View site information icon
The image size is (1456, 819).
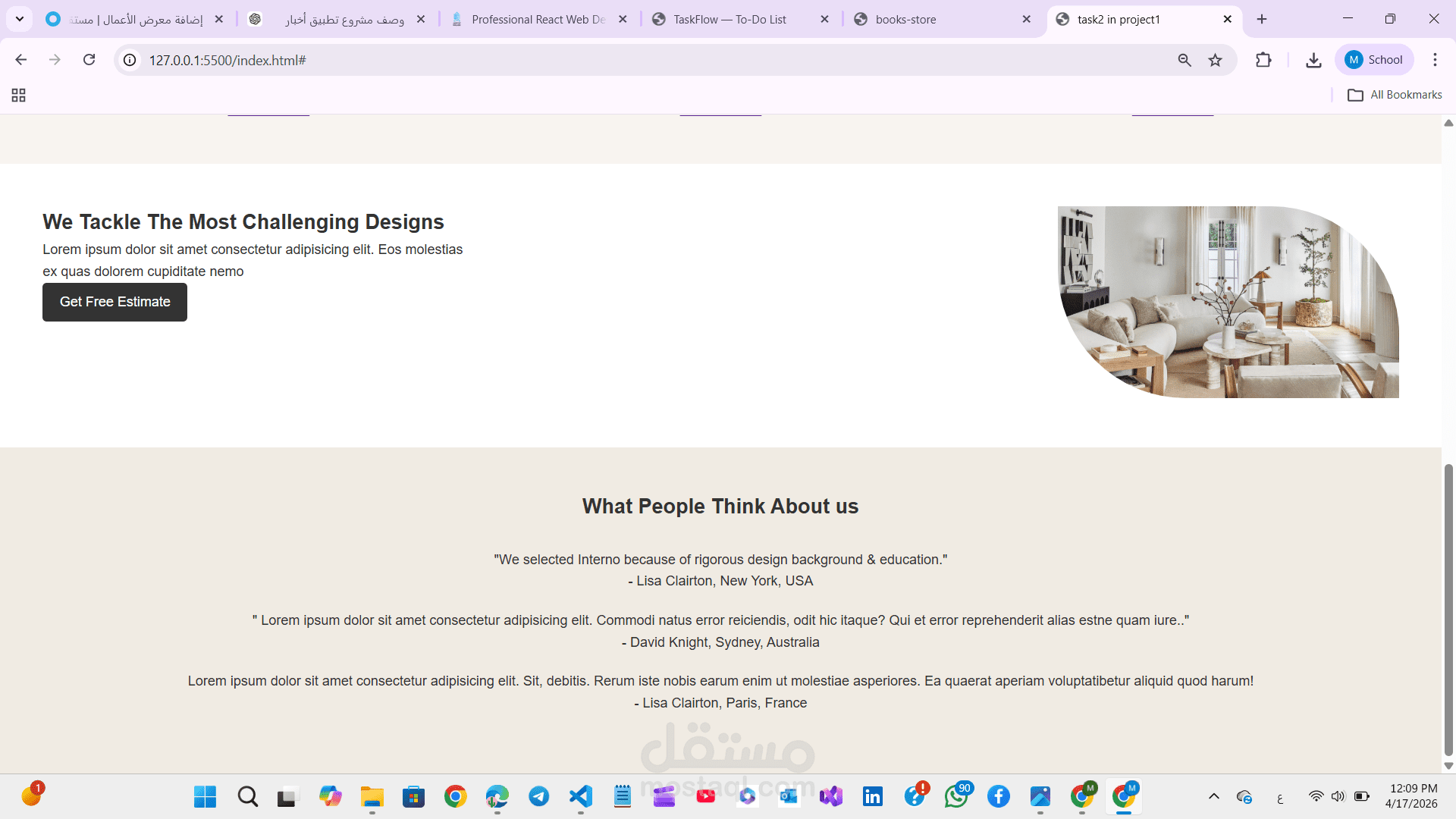pos(130,60)
